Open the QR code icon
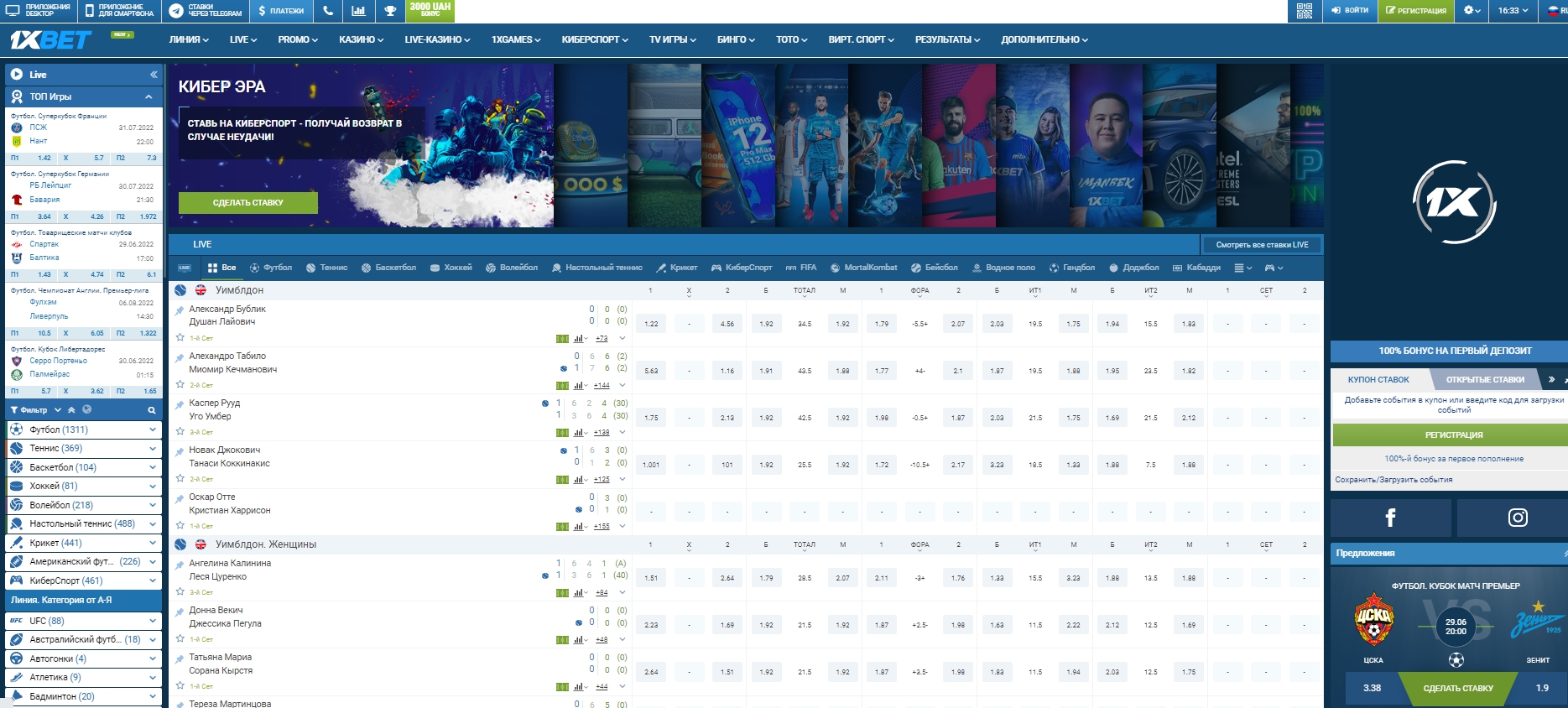The height and width of the screenshot is (708, 1568). [1304, 11]
